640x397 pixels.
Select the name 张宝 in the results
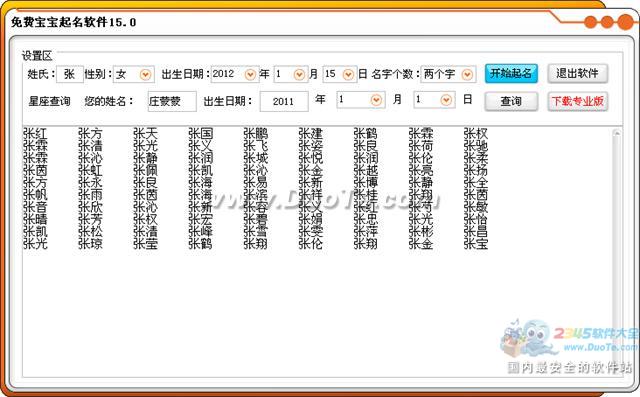476,244
